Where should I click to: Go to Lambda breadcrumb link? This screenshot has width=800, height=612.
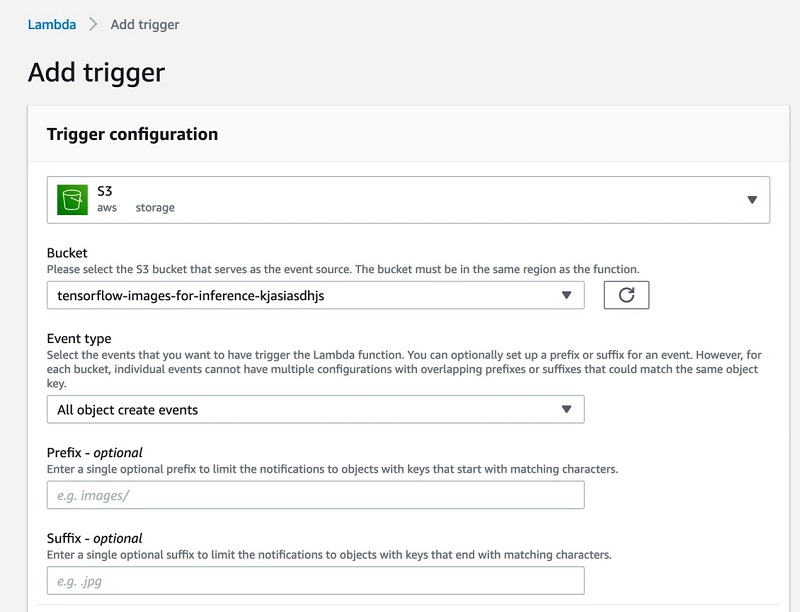coord(52,24)
